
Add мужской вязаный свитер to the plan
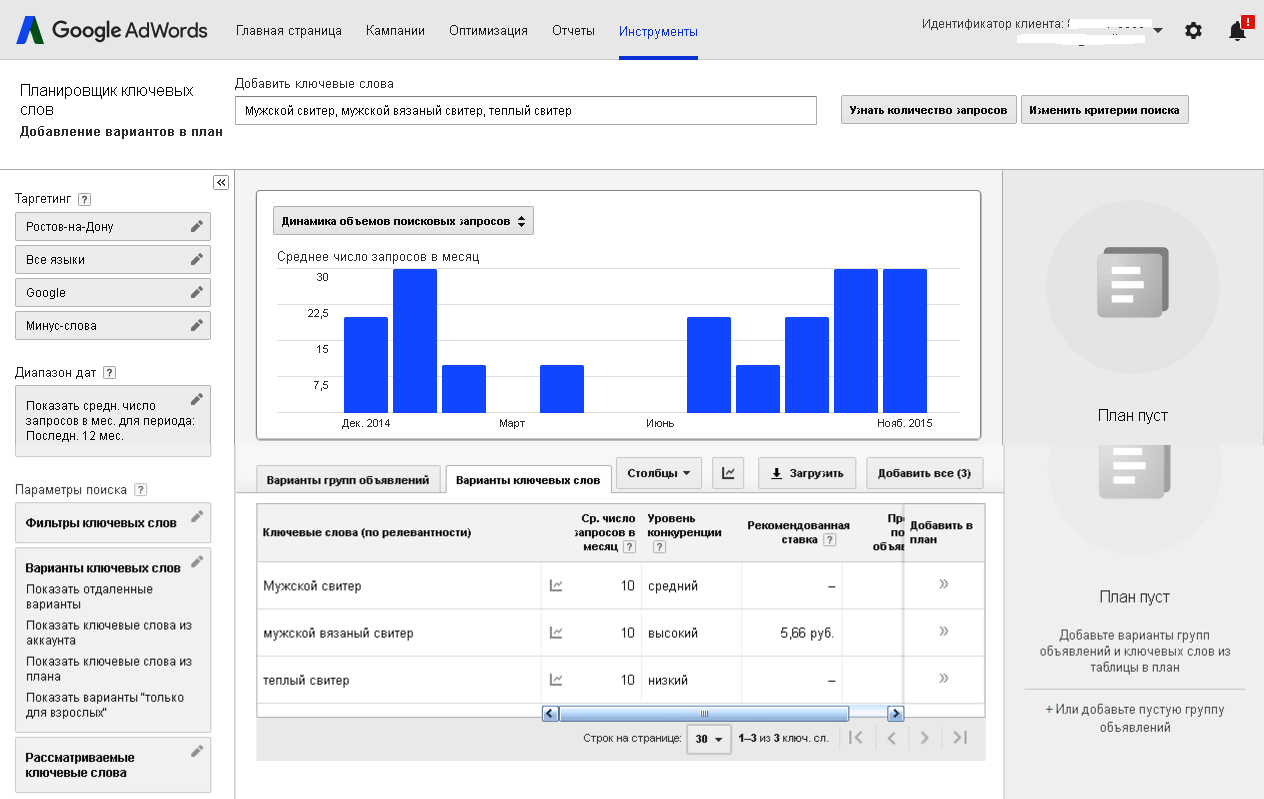[x=943, y=632]
